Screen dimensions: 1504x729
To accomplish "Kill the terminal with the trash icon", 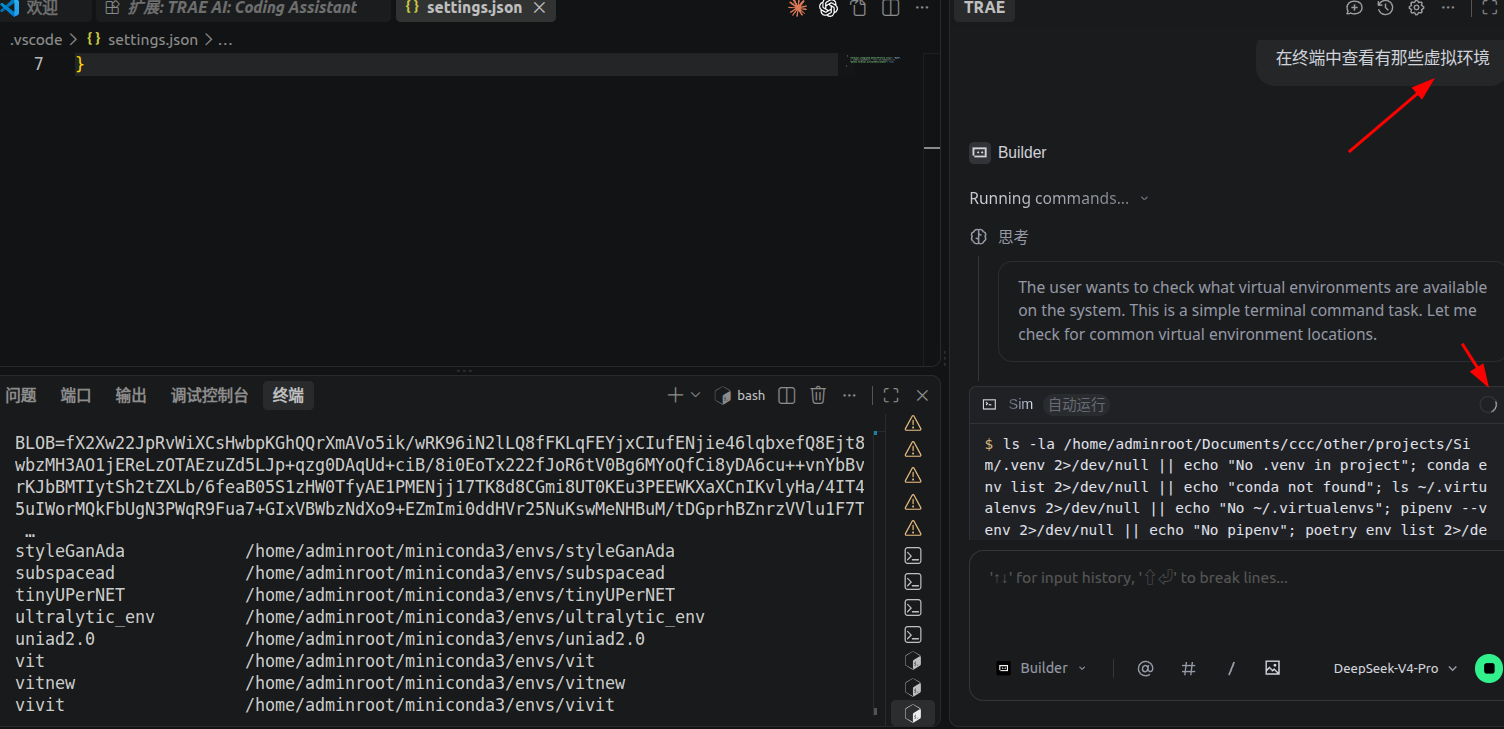I will pyautogui.click(x=818, y=396).
